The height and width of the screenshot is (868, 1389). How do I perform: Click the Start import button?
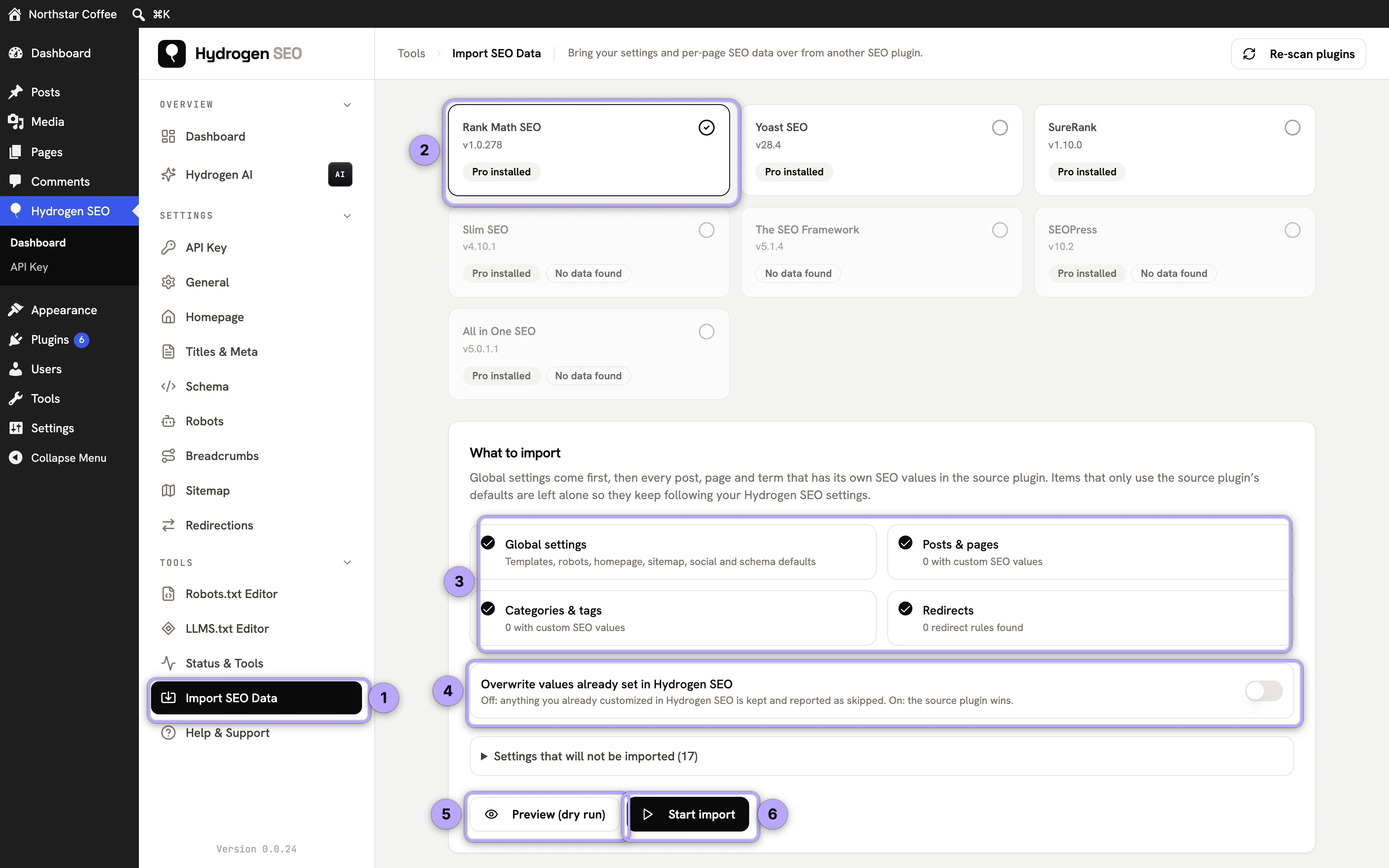[x=688, y=815]
